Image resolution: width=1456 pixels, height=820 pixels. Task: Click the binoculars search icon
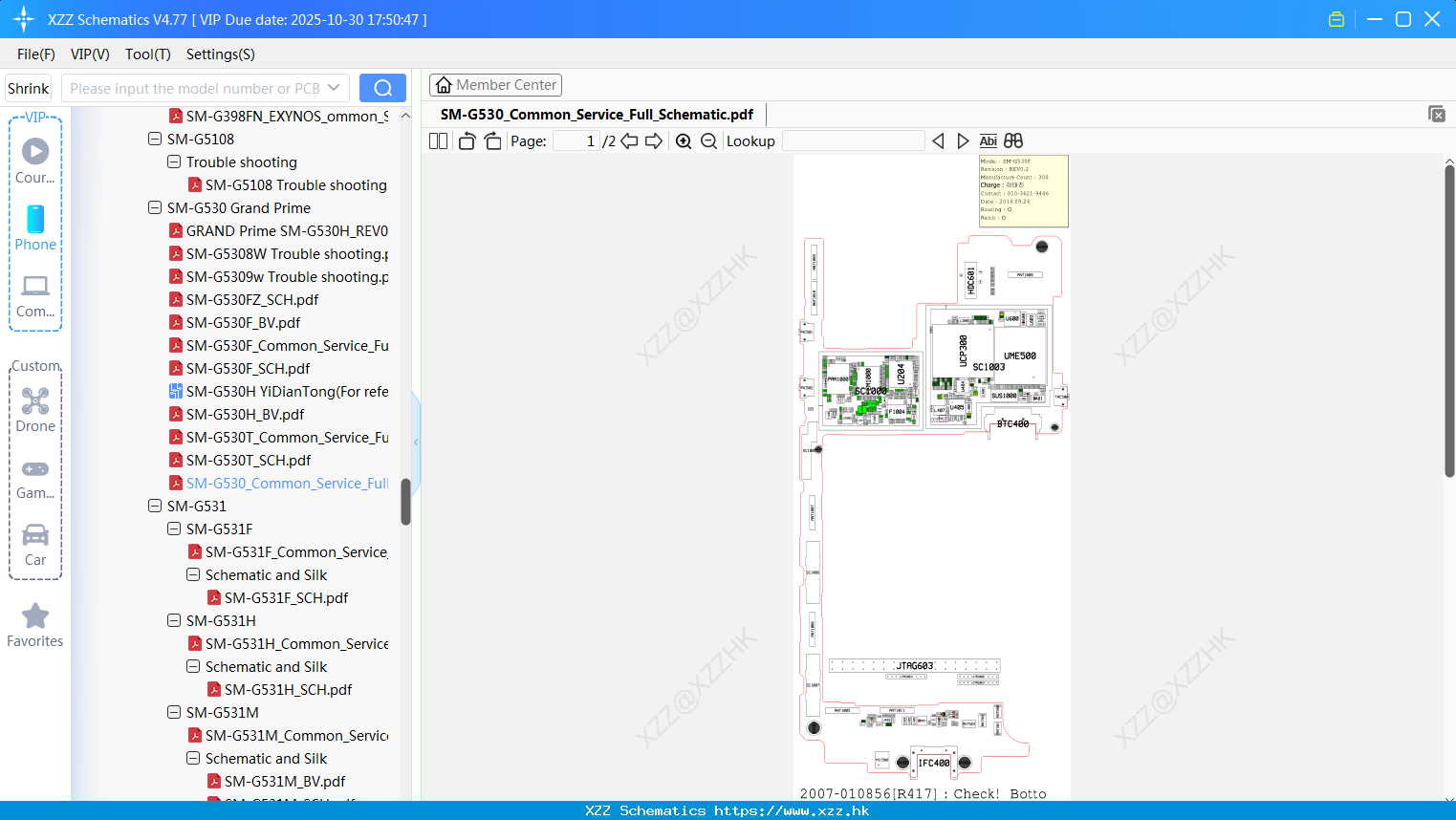click(1013, 140)
